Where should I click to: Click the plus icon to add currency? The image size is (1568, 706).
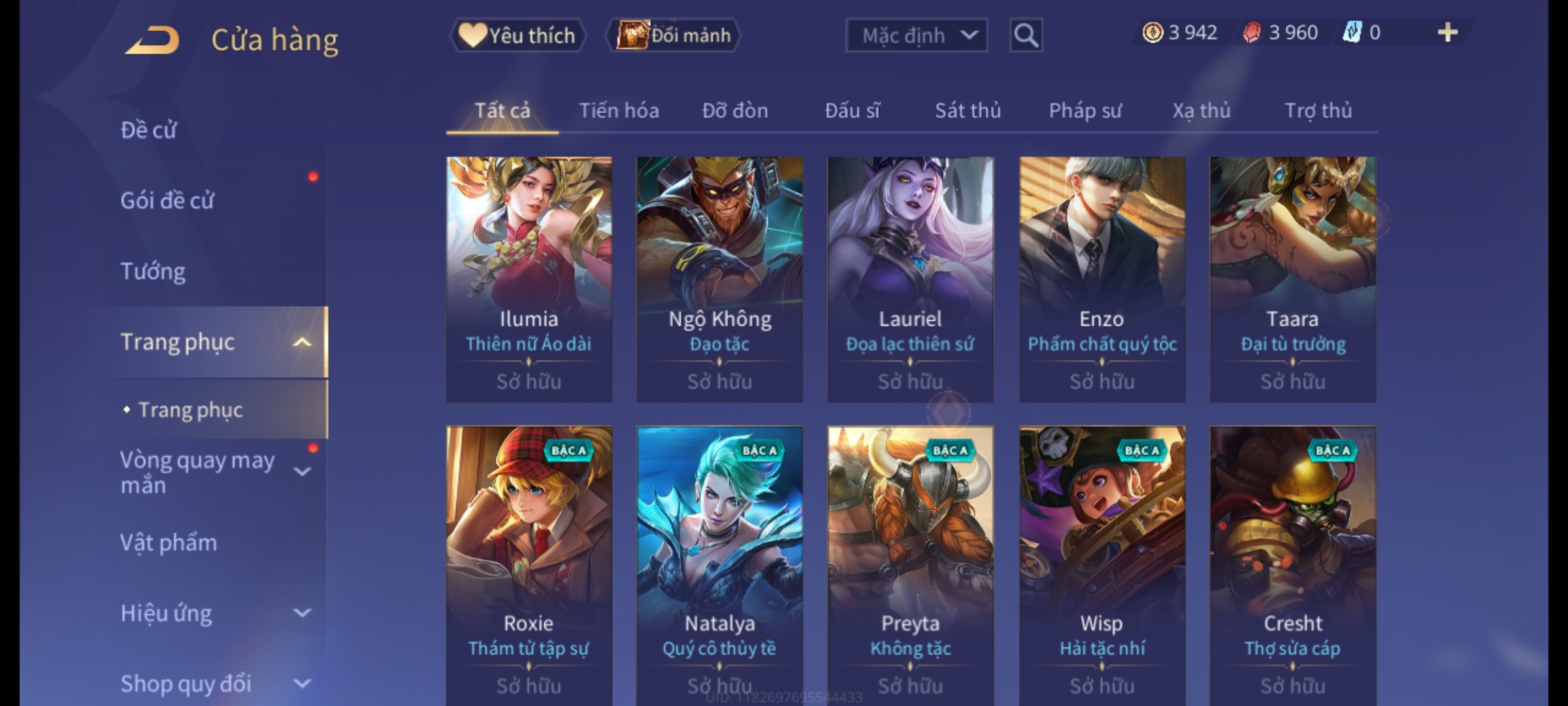click(x=1448, y=33)
